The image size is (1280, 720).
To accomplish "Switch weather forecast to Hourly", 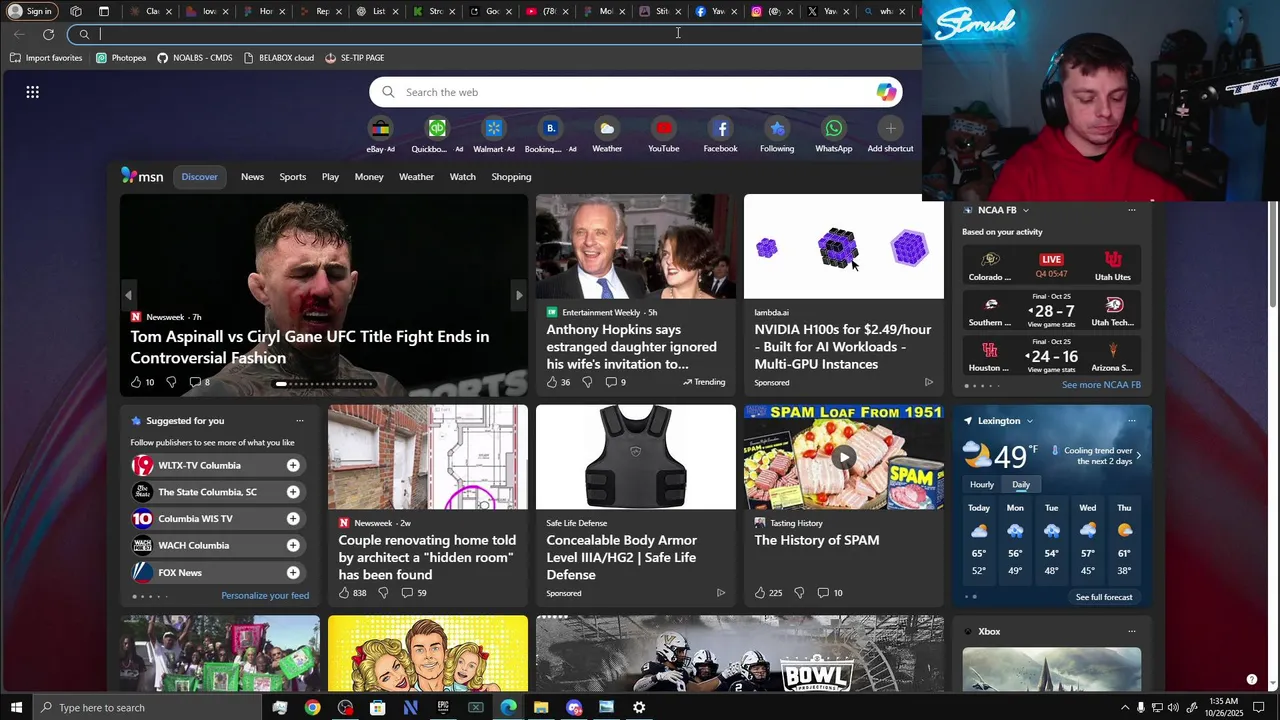I will (x=982, y=484).
